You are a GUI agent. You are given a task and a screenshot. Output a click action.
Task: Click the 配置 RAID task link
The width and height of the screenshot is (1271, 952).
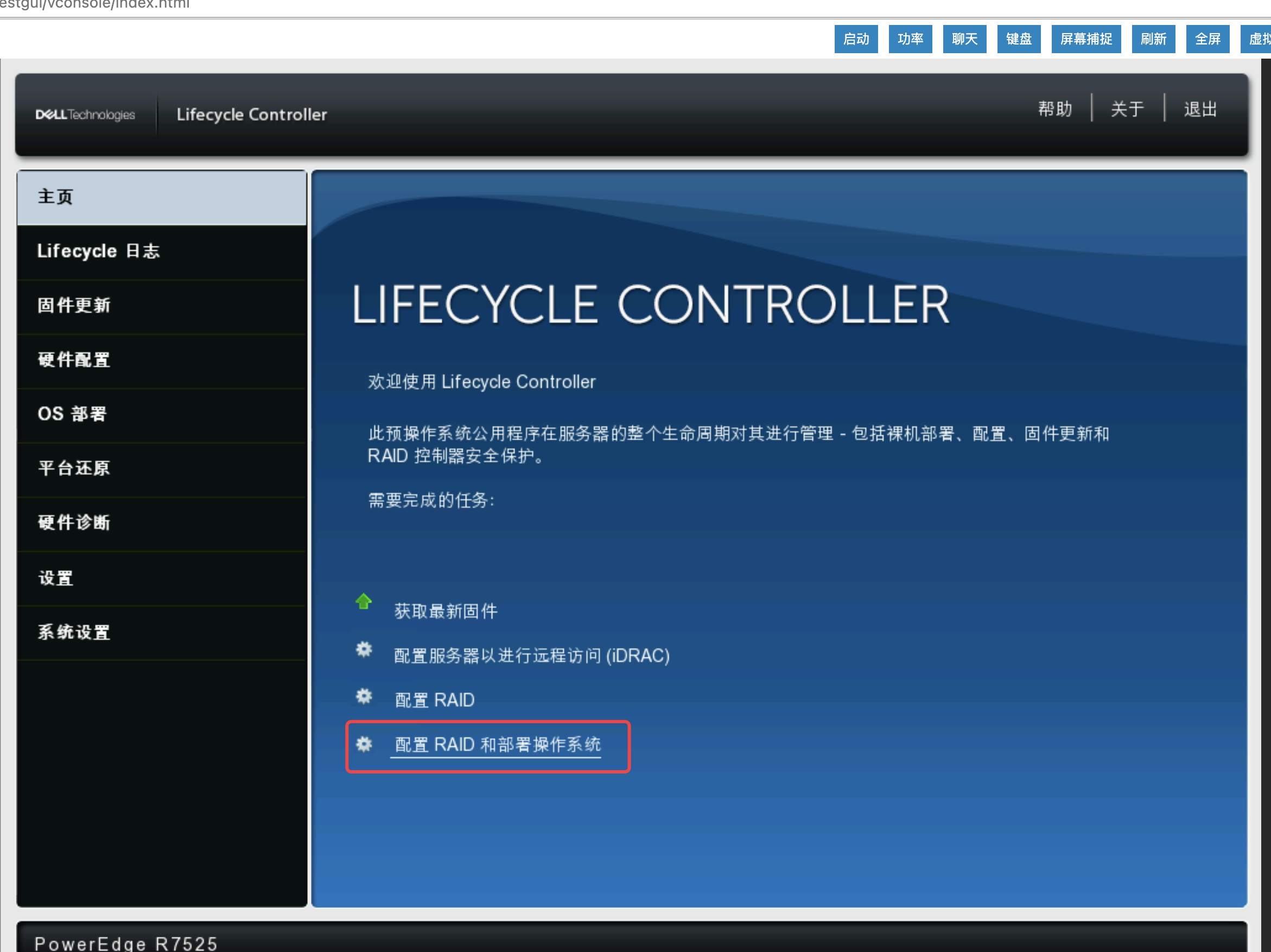click(434, 700)
